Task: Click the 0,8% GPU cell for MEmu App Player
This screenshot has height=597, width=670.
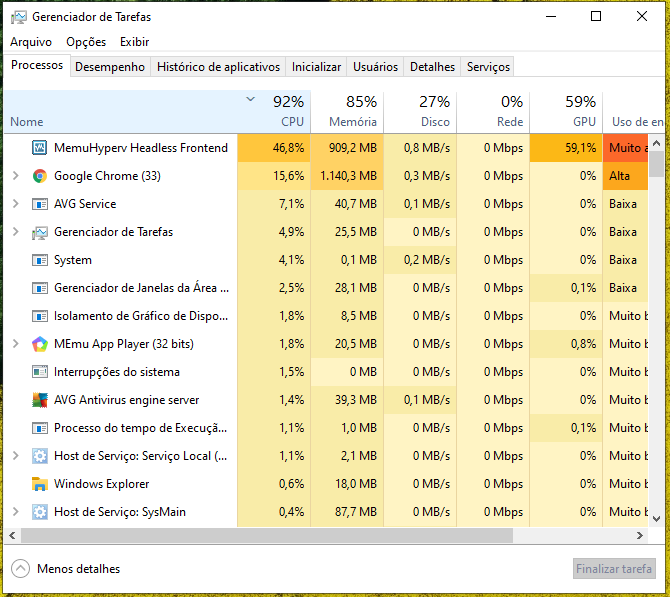Action: click(566, 344)
